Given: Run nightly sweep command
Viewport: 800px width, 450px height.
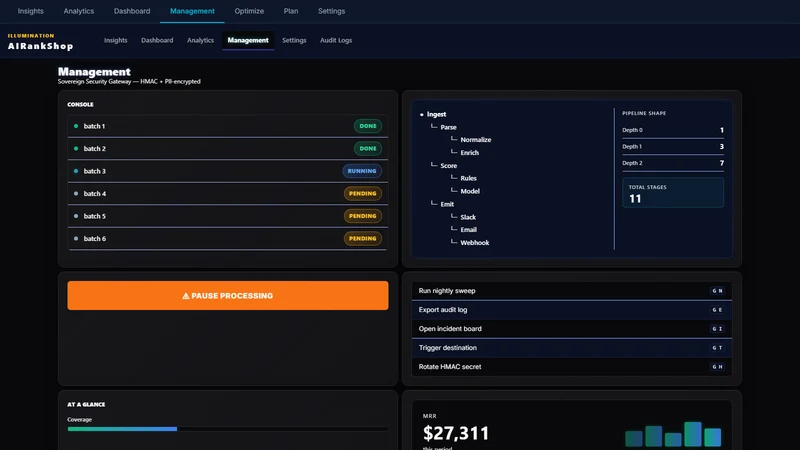Looking at the screenshot, I should (x=571, y=291).
